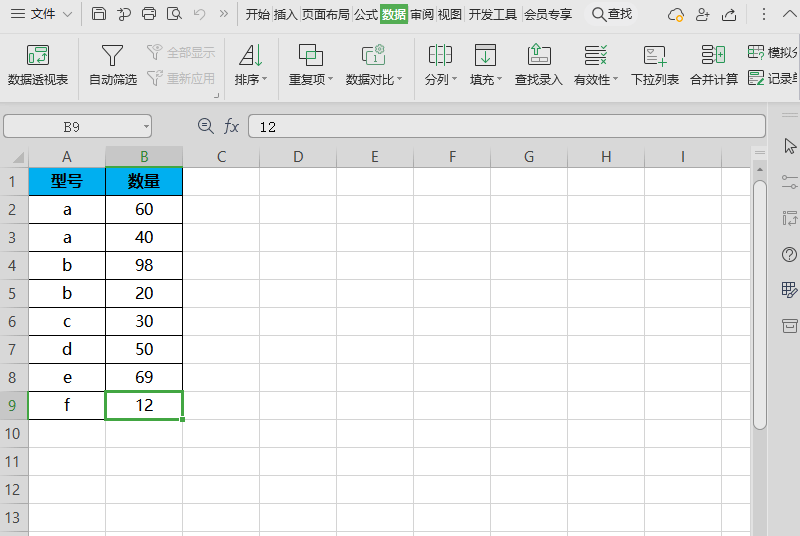Click the 查找录入 lookup entry icon
The height and width of the screenshot is (536, 800).
coord(538,56)
